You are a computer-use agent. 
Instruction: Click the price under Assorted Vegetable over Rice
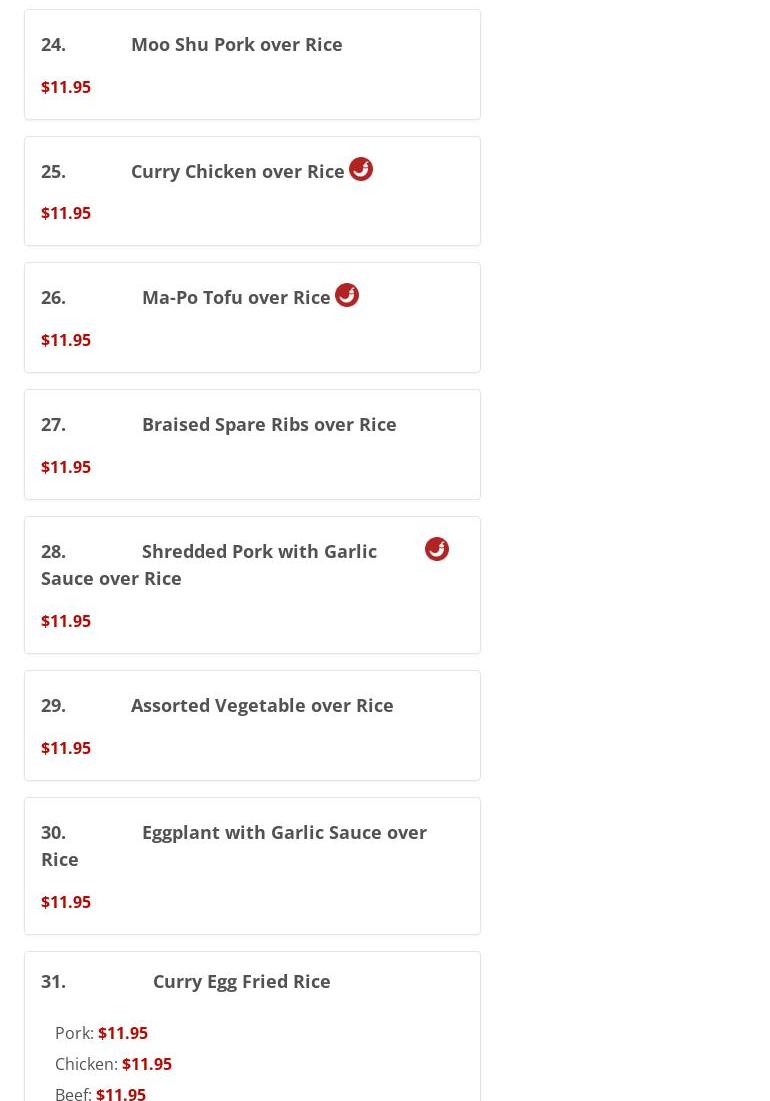66,748
